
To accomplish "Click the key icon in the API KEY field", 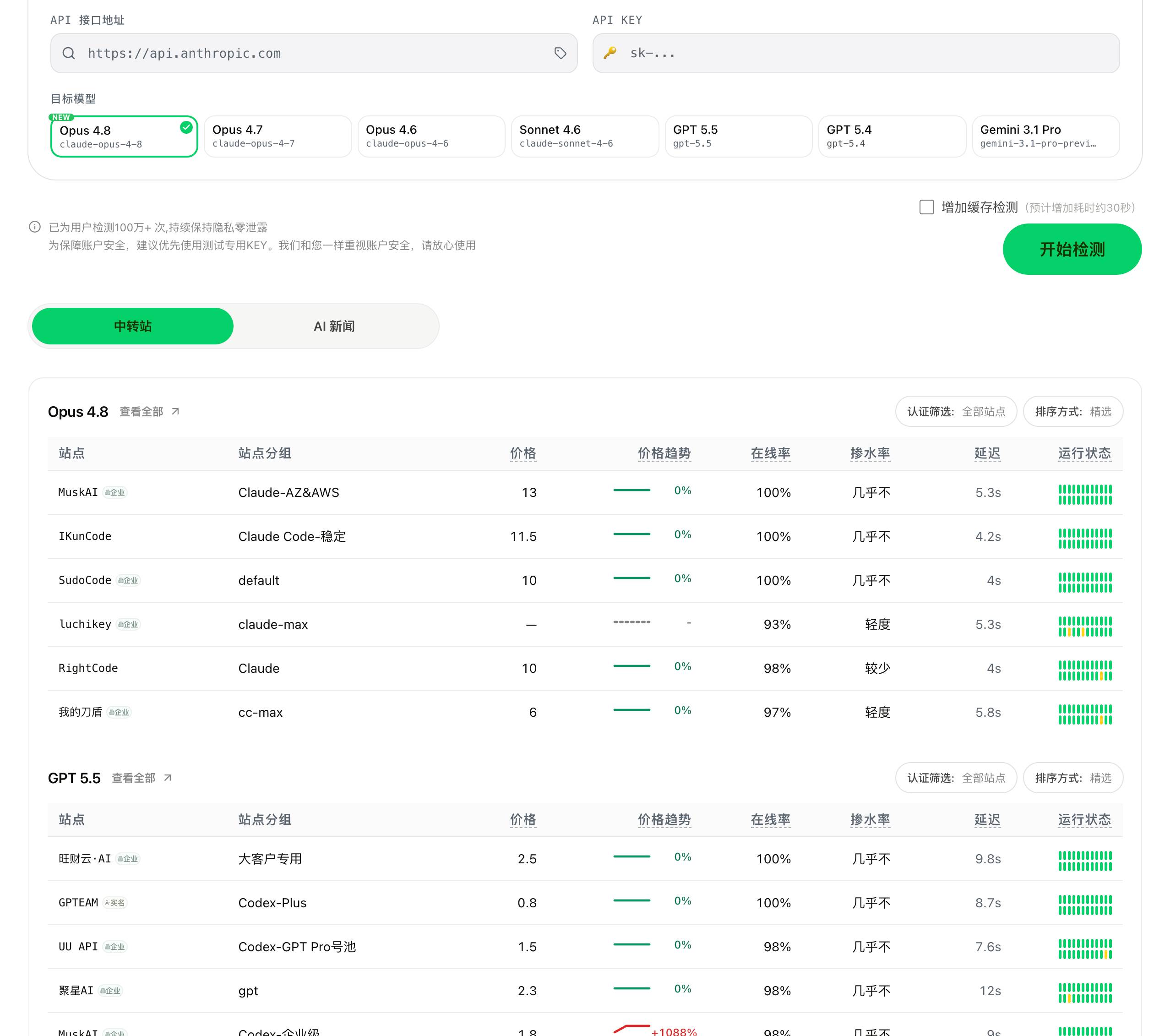I will point(610,53).
